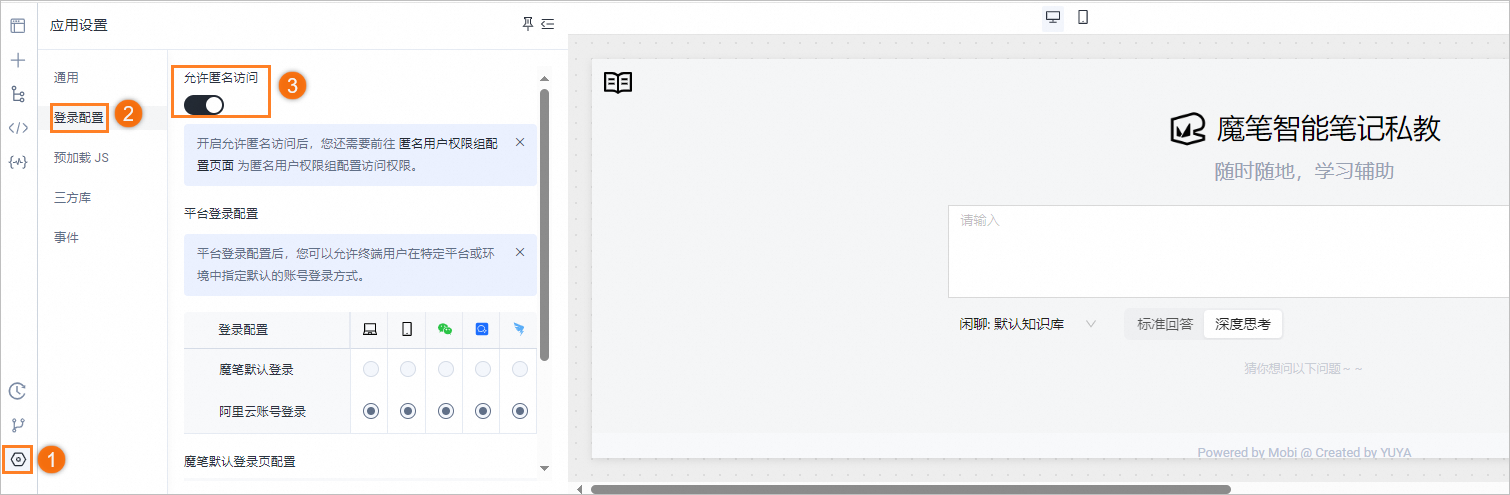Open the pages panel icon in left sidebar
1510x495 pixels.
click(17, 25)
